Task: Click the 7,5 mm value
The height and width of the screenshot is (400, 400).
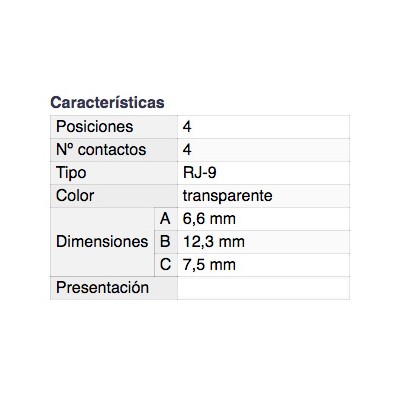Action: pos(209,265)
